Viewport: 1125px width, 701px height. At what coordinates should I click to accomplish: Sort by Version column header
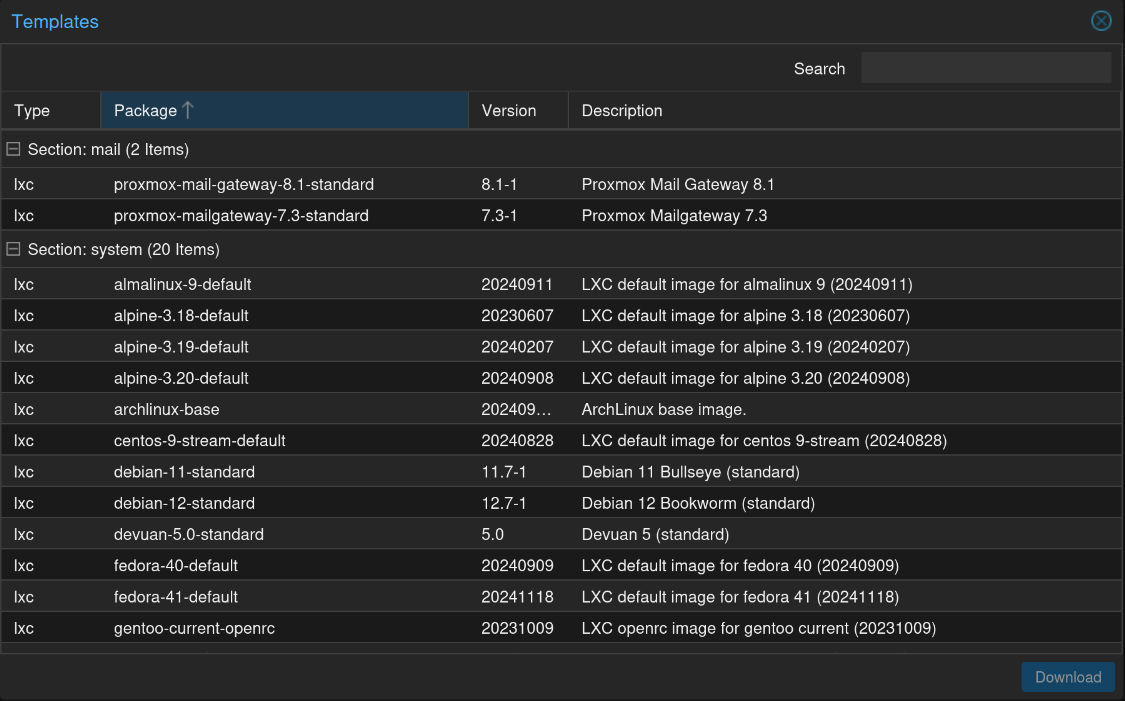coord(518,110)
